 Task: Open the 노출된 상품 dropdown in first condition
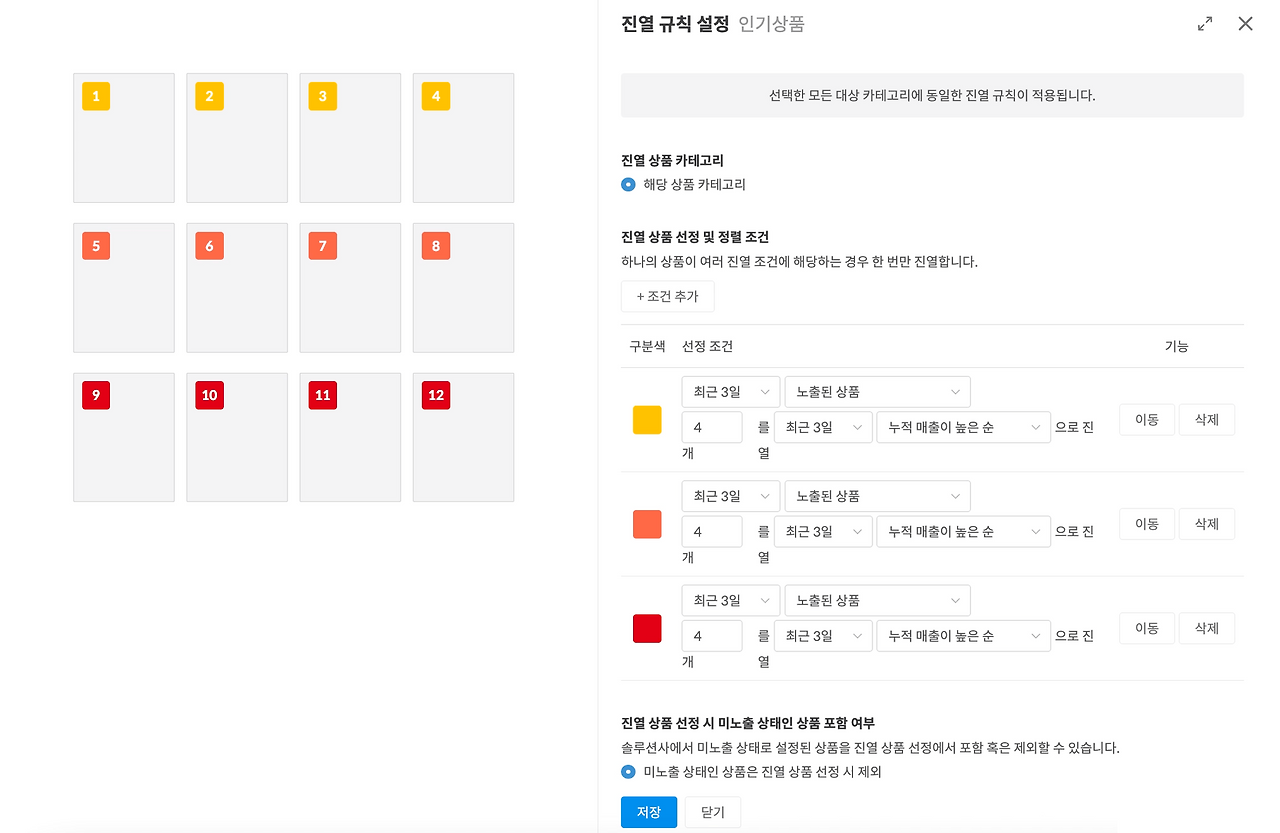point(877,391)
